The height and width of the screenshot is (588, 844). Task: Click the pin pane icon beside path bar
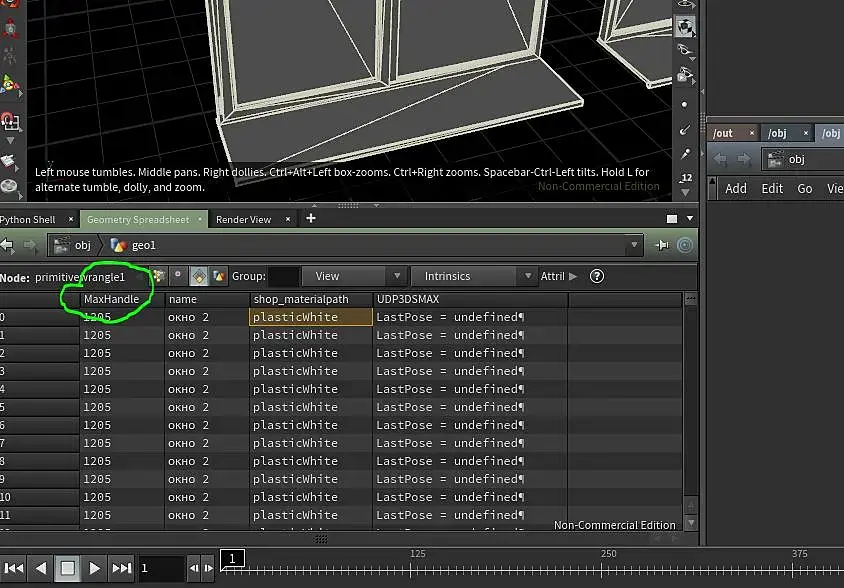662,246
